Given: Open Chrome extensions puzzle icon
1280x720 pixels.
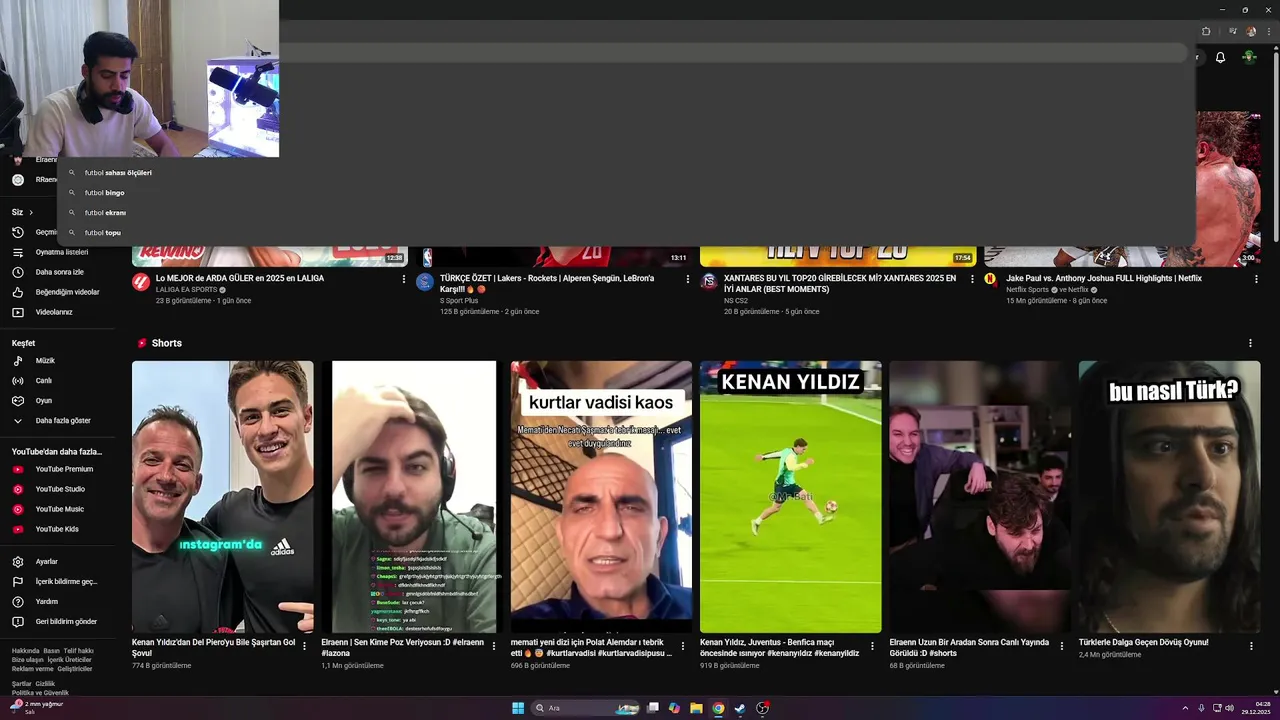Looking at the screenshot, I should click(x=1206, y=31).
